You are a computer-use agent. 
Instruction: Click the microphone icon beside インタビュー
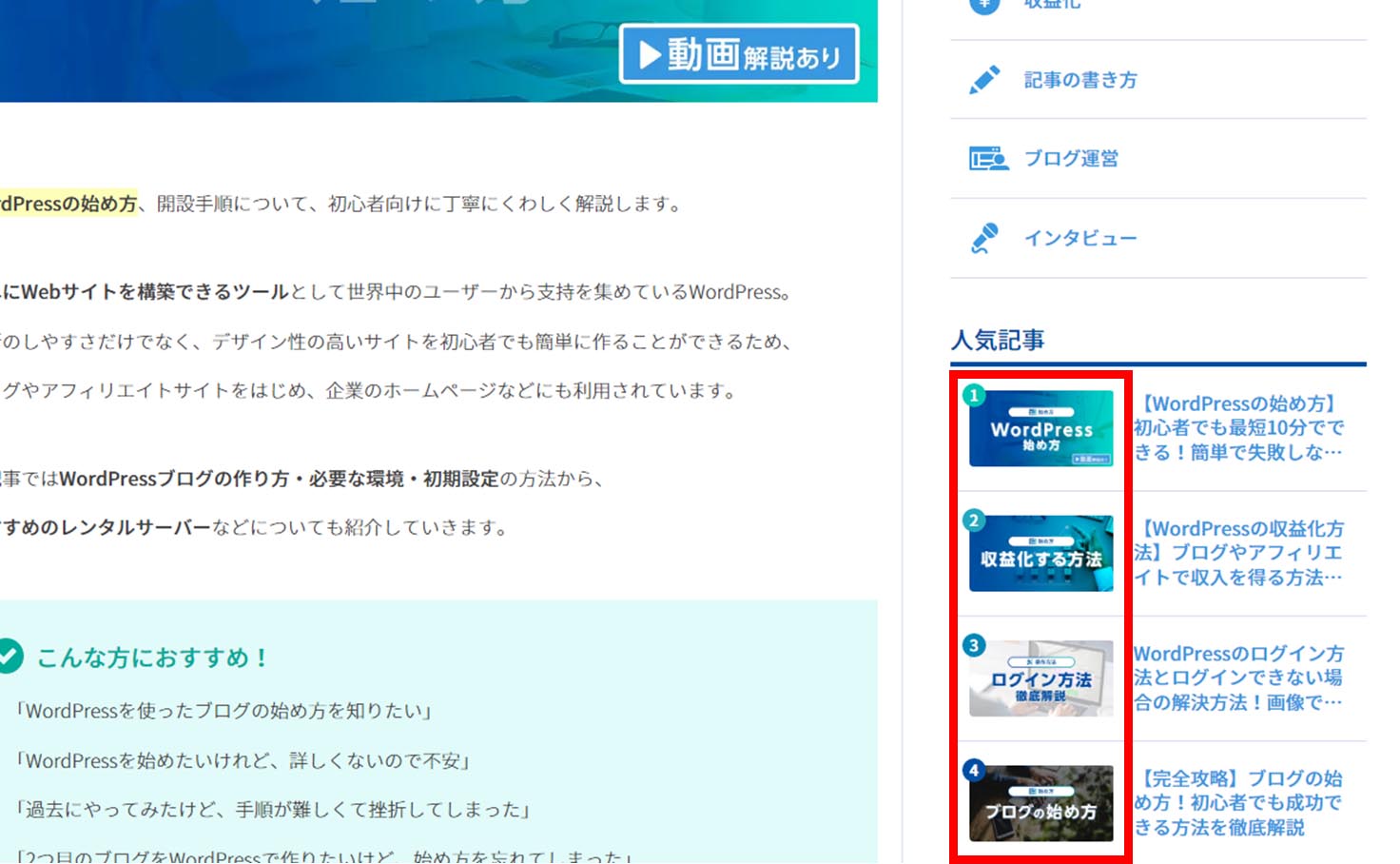tap(984, 239)
